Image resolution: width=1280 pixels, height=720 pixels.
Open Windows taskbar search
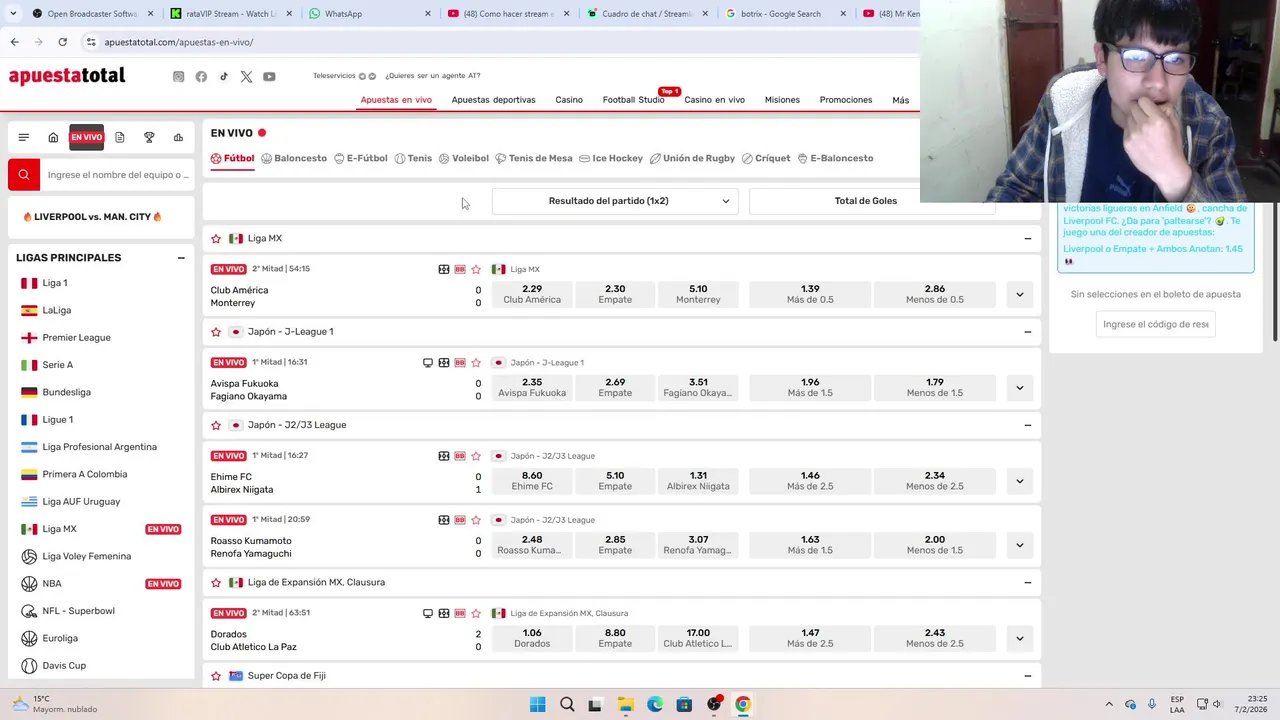tap(566, 704)
